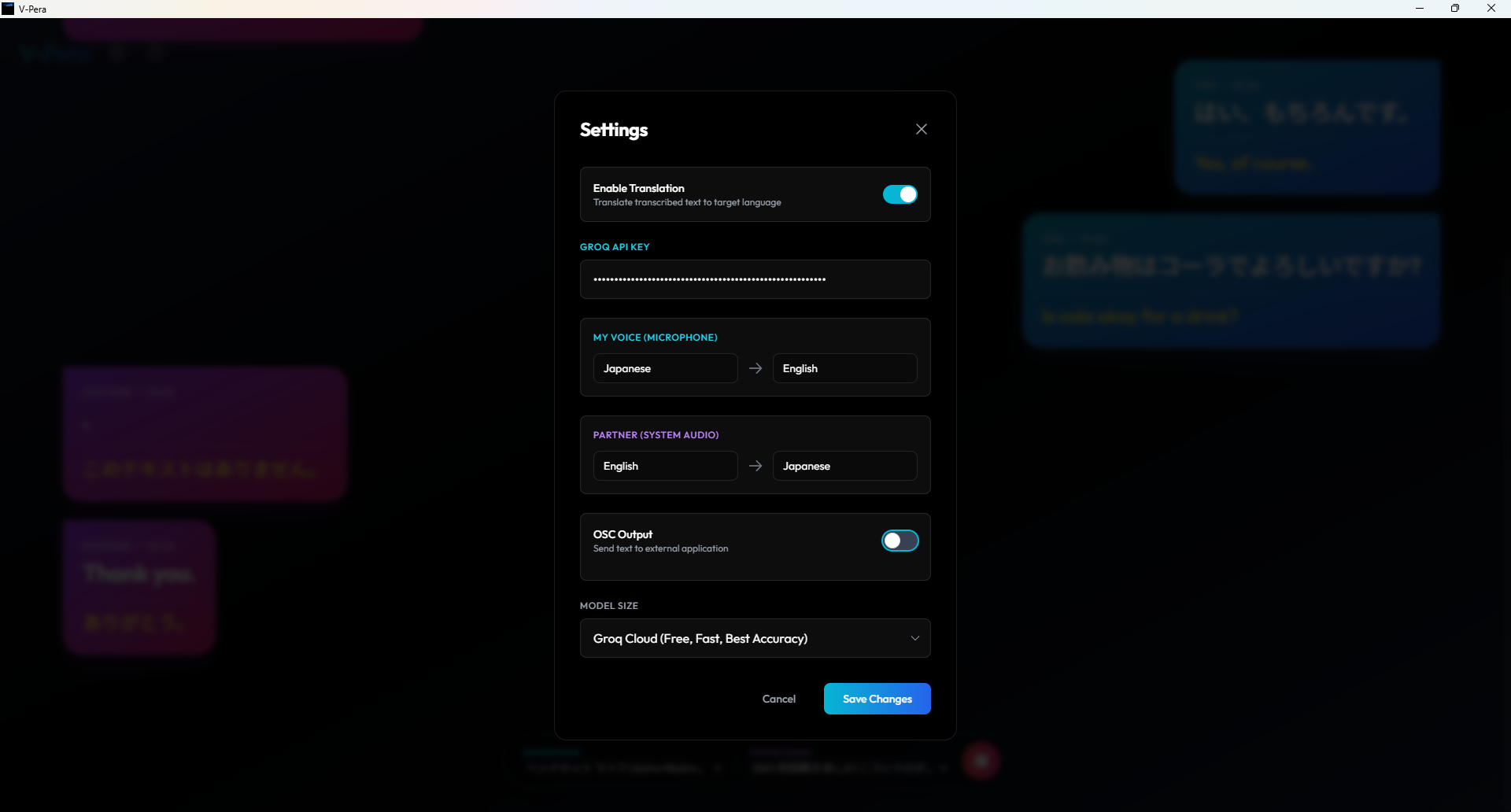This screenshot has height=812, width=1511.
Task: Click the Settings dialog title
Action: tap(614, 130)
